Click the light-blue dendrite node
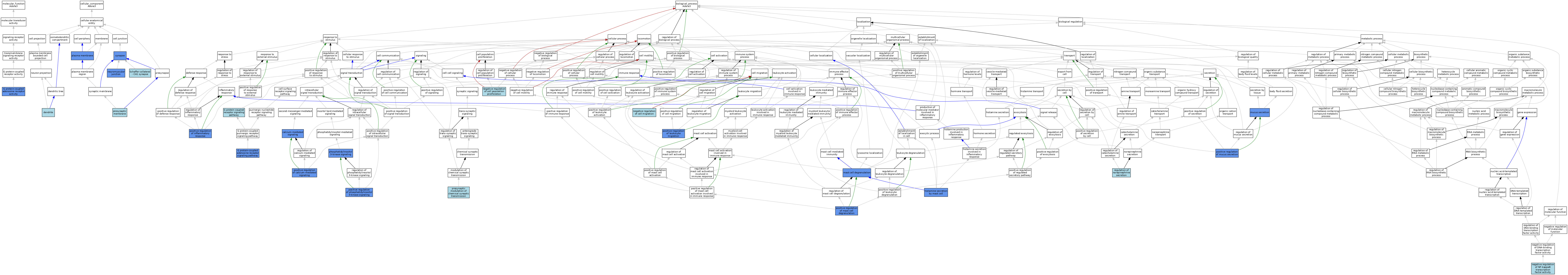This screenshot has height=275, width=1568. coord(48,112)
